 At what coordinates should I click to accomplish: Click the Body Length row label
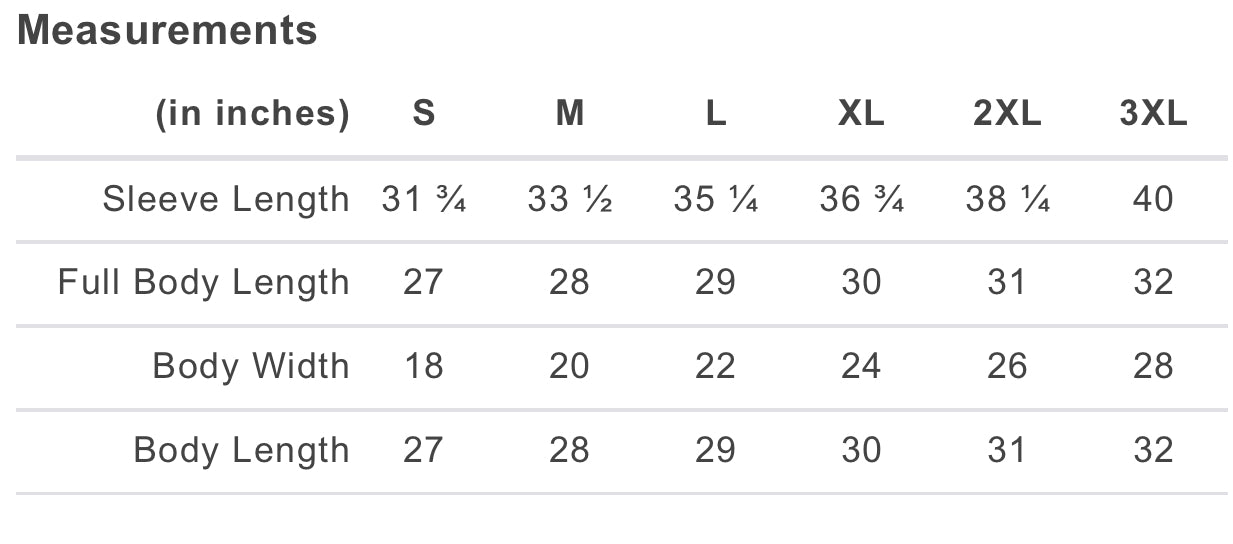click(x=242, y=451)
